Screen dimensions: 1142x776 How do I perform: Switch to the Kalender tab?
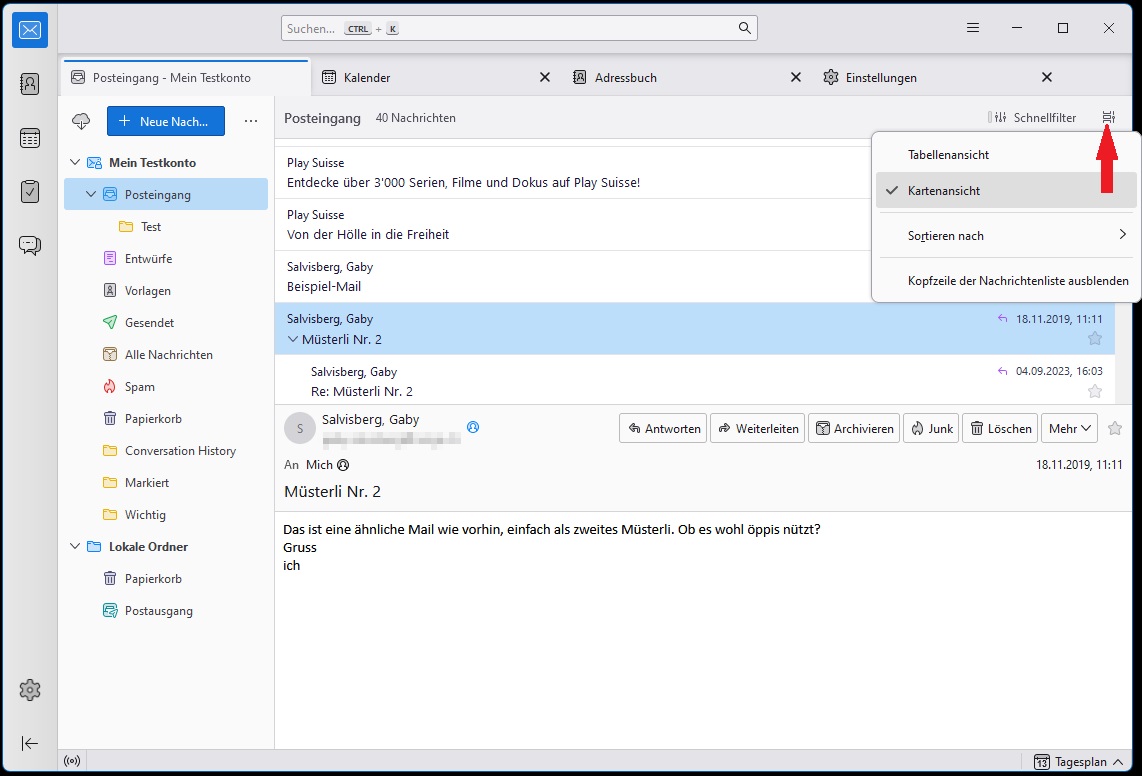tap(366, 78)
